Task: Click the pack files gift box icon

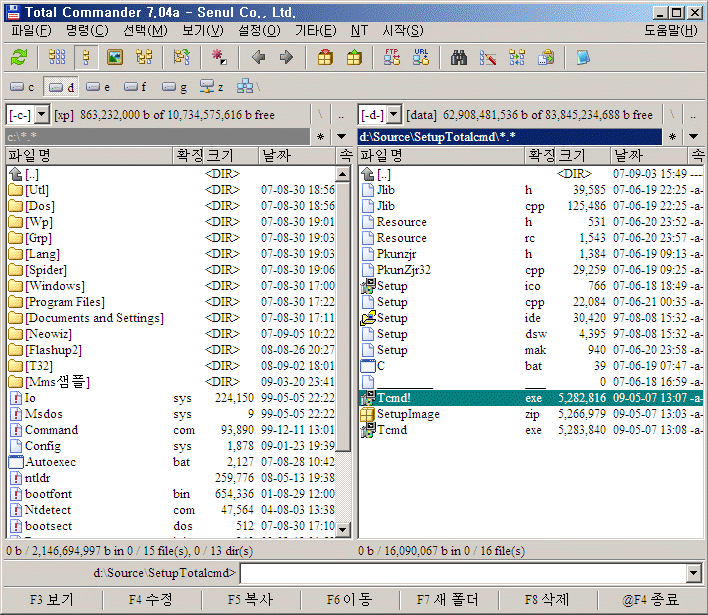Action: pos(325,57)
